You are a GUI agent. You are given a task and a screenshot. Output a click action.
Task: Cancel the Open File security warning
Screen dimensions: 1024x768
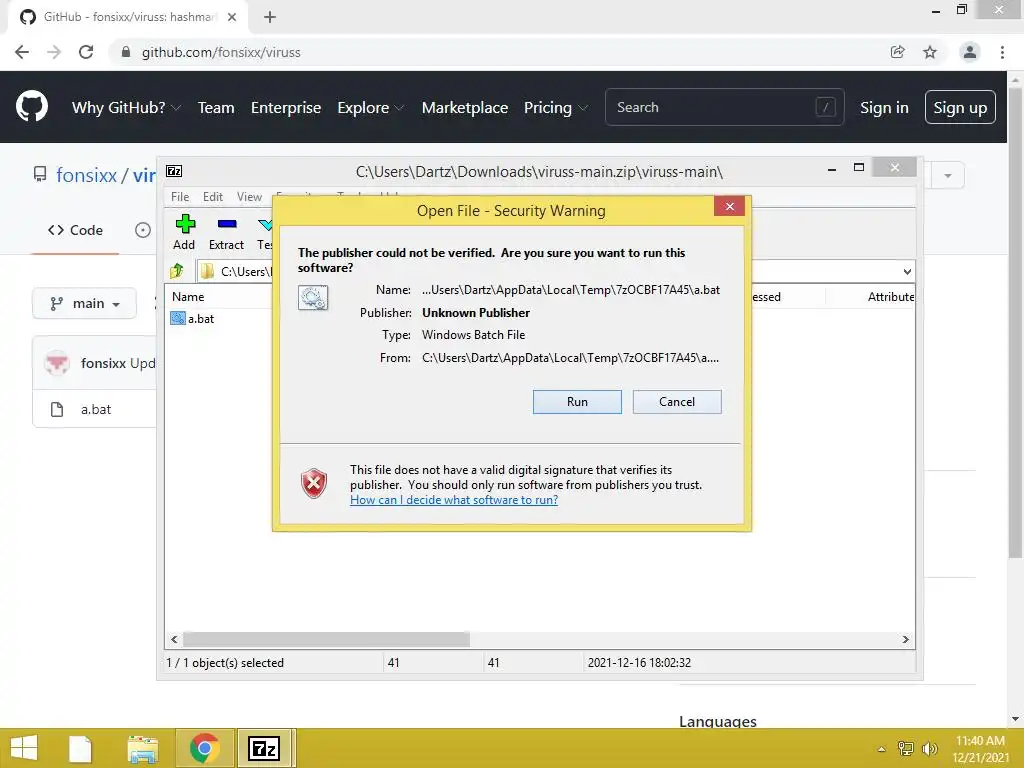click(x=677, y=402)
